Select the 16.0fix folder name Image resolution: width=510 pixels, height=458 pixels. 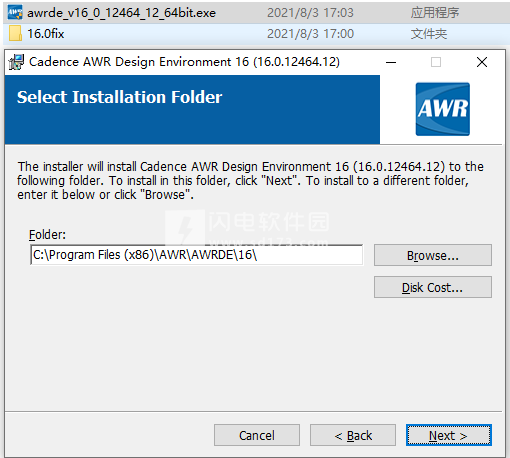pyautogui.click(x=46, y=34)
